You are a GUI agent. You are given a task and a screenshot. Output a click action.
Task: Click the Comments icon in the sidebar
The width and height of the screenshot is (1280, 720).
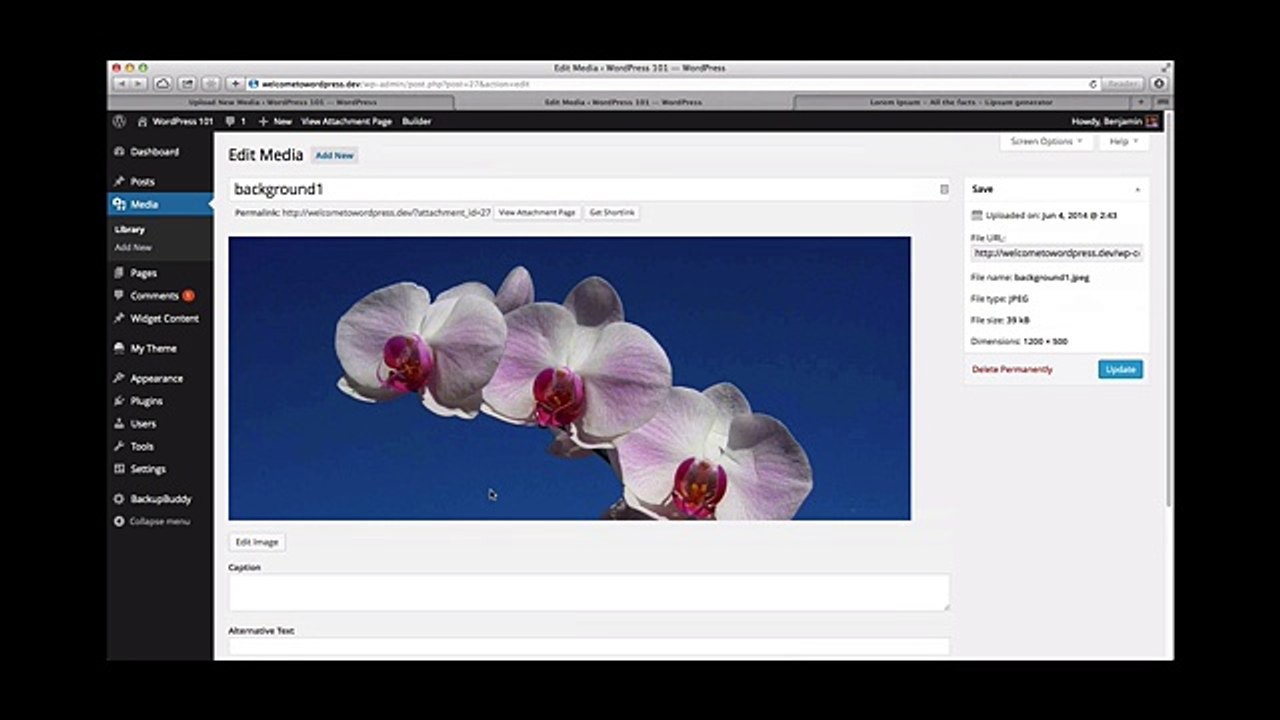[x=119, y=296]
